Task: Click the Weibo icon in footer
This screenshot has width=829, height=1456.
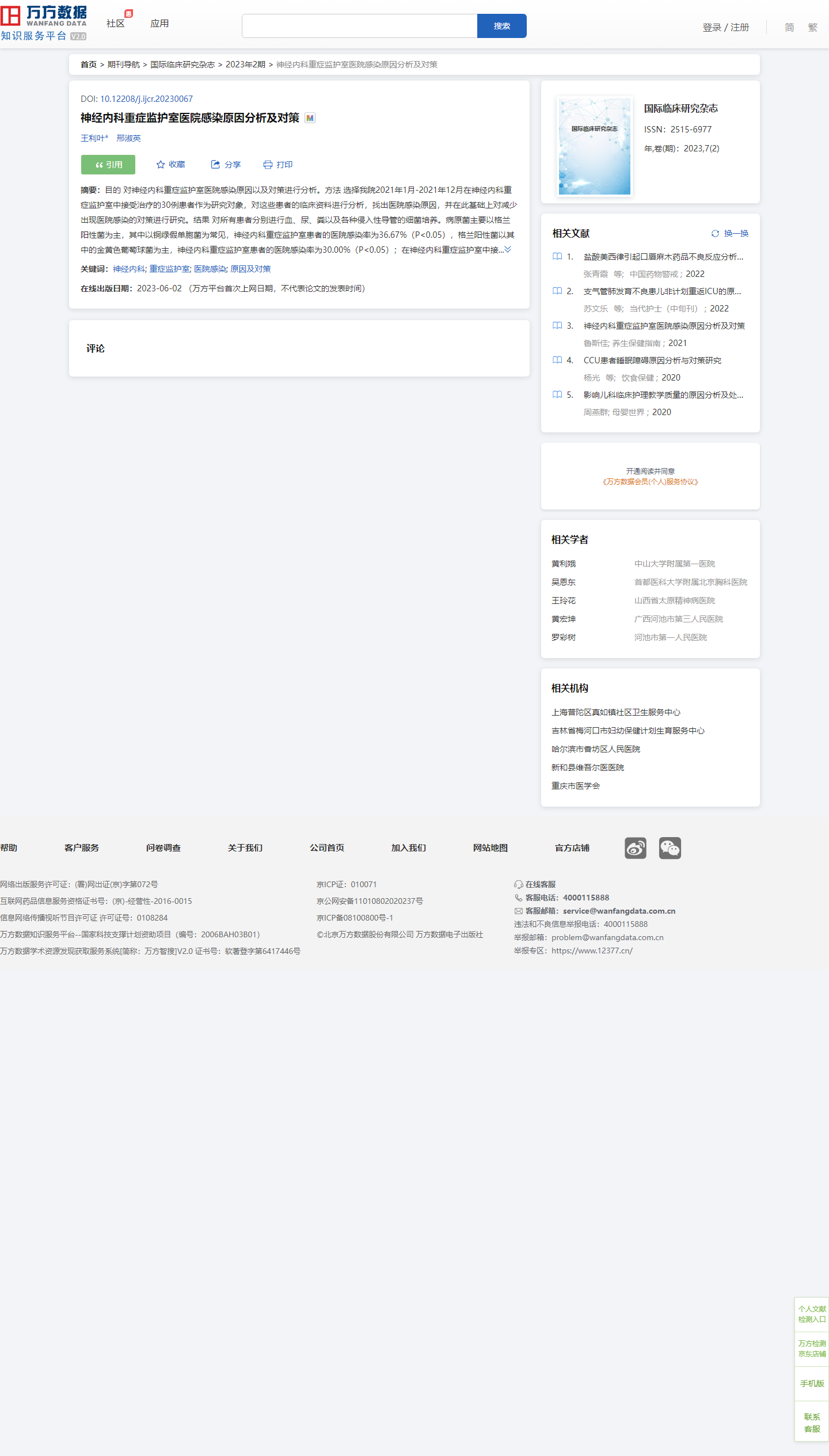Action: (635, 848)
